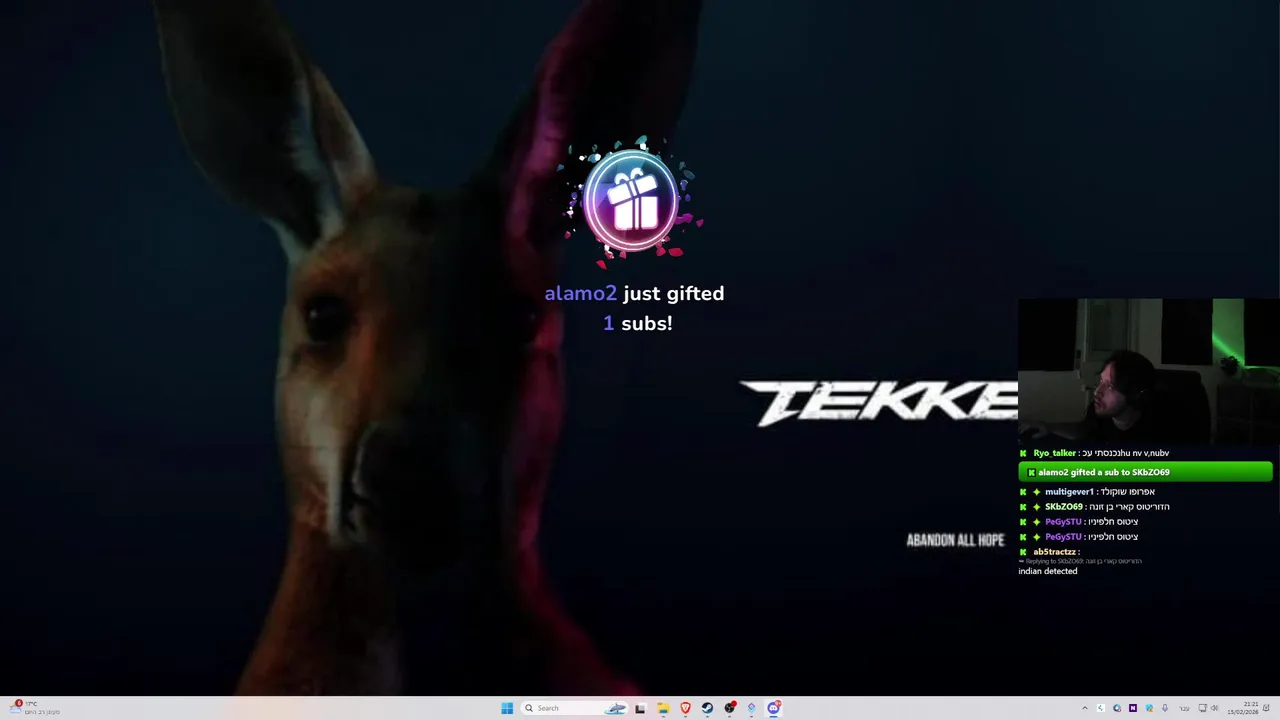Click the streamer webcam overlay
Viewport: 1280px width, 720px height.
[1149, 371]
